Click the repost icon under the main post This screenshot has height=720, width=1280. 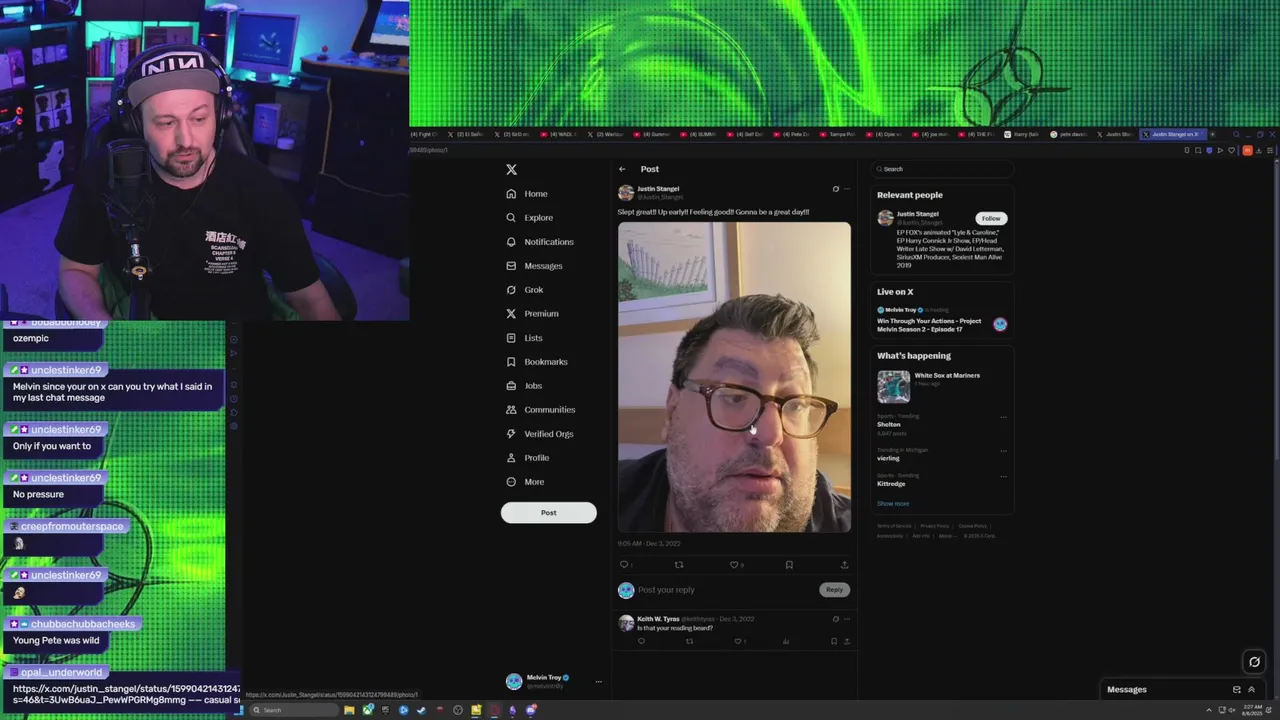[x=679, y=565]
